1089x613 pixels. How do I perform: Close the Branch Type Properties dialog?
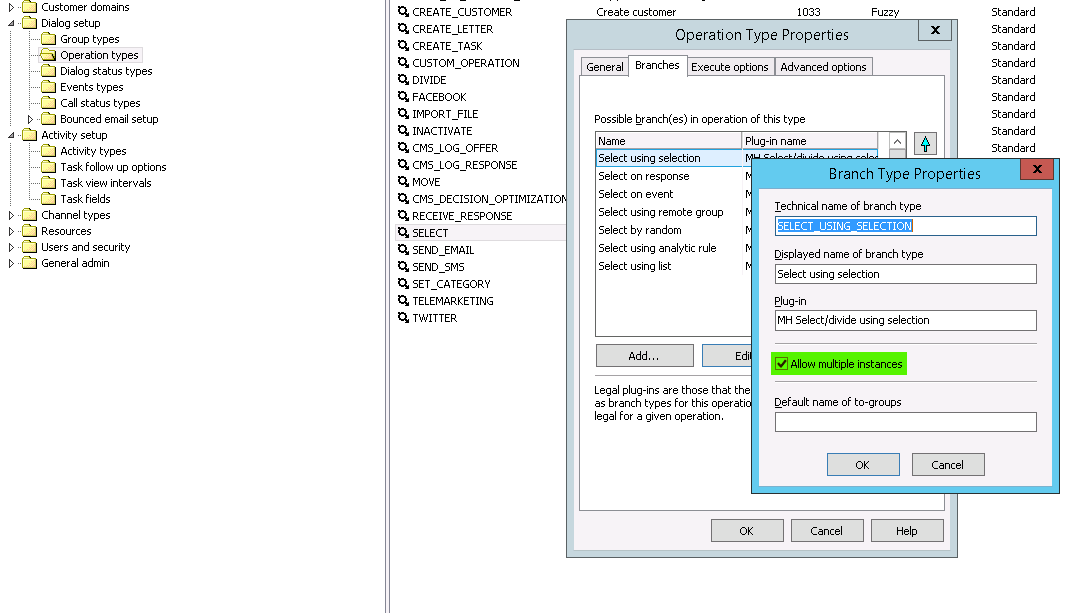1037,170
